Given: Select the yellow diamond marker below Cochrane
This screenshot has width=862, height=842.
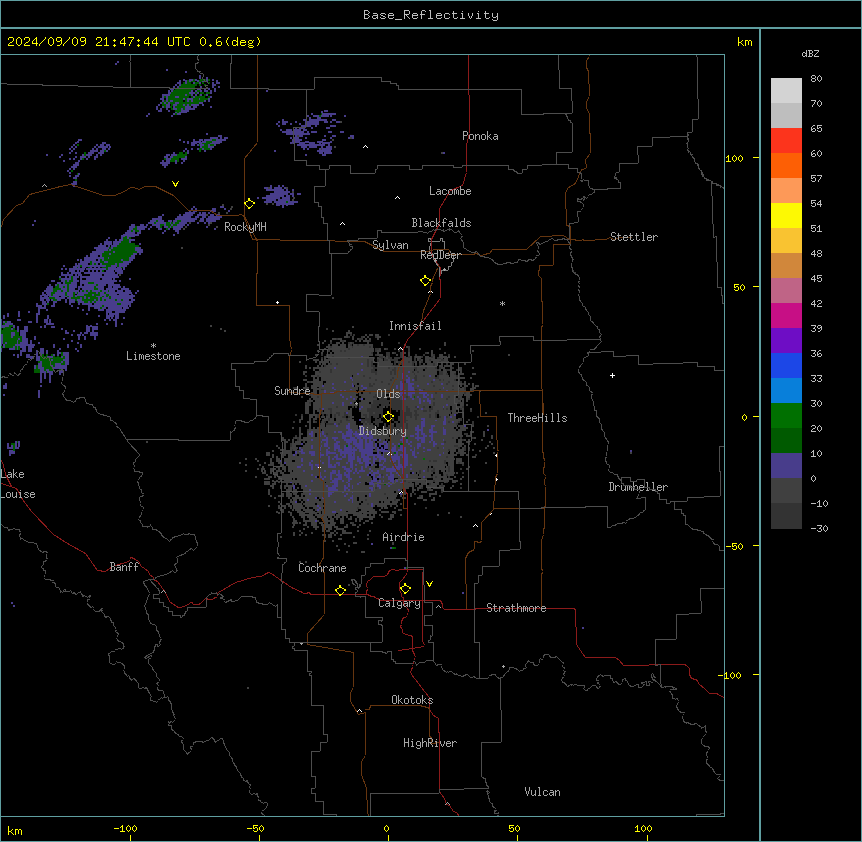Looking at the screenshot, I should tap(340, 590).
